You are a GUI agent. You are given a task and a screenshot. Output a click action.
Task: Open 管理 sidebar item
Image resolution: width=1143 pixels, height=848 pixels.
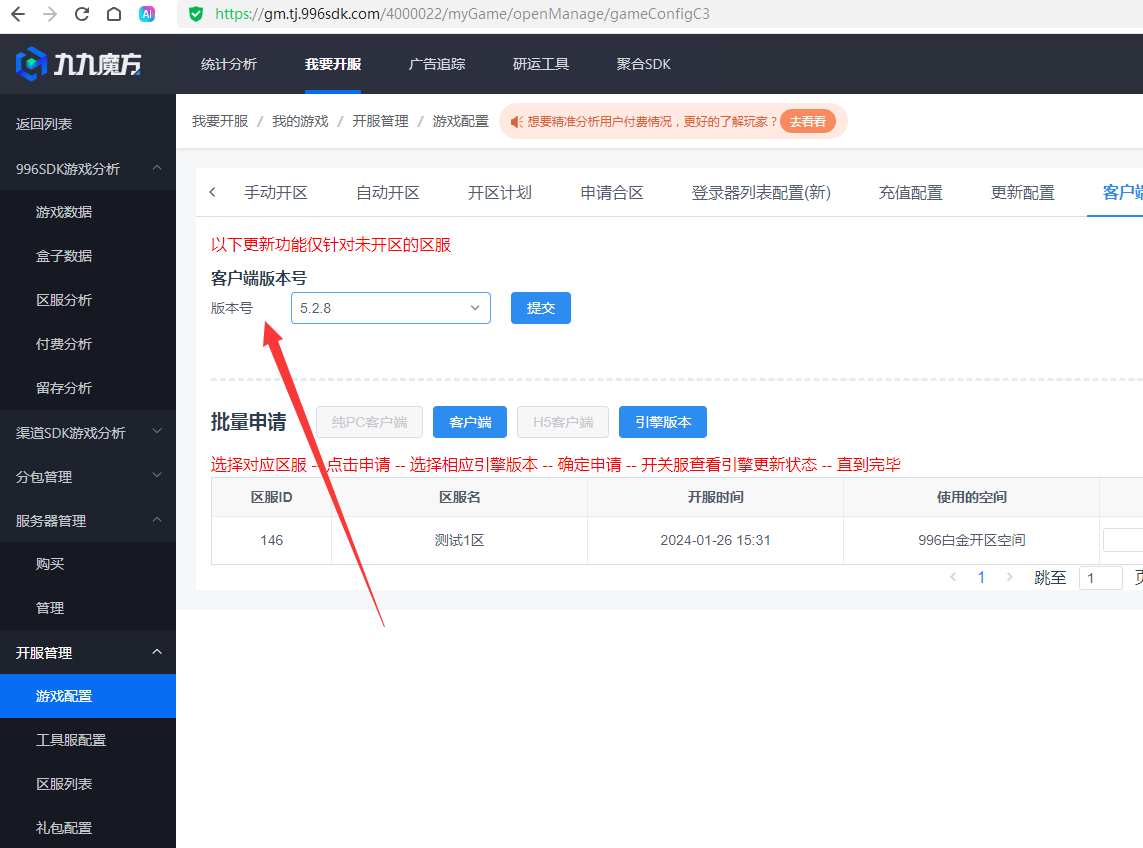50,608
